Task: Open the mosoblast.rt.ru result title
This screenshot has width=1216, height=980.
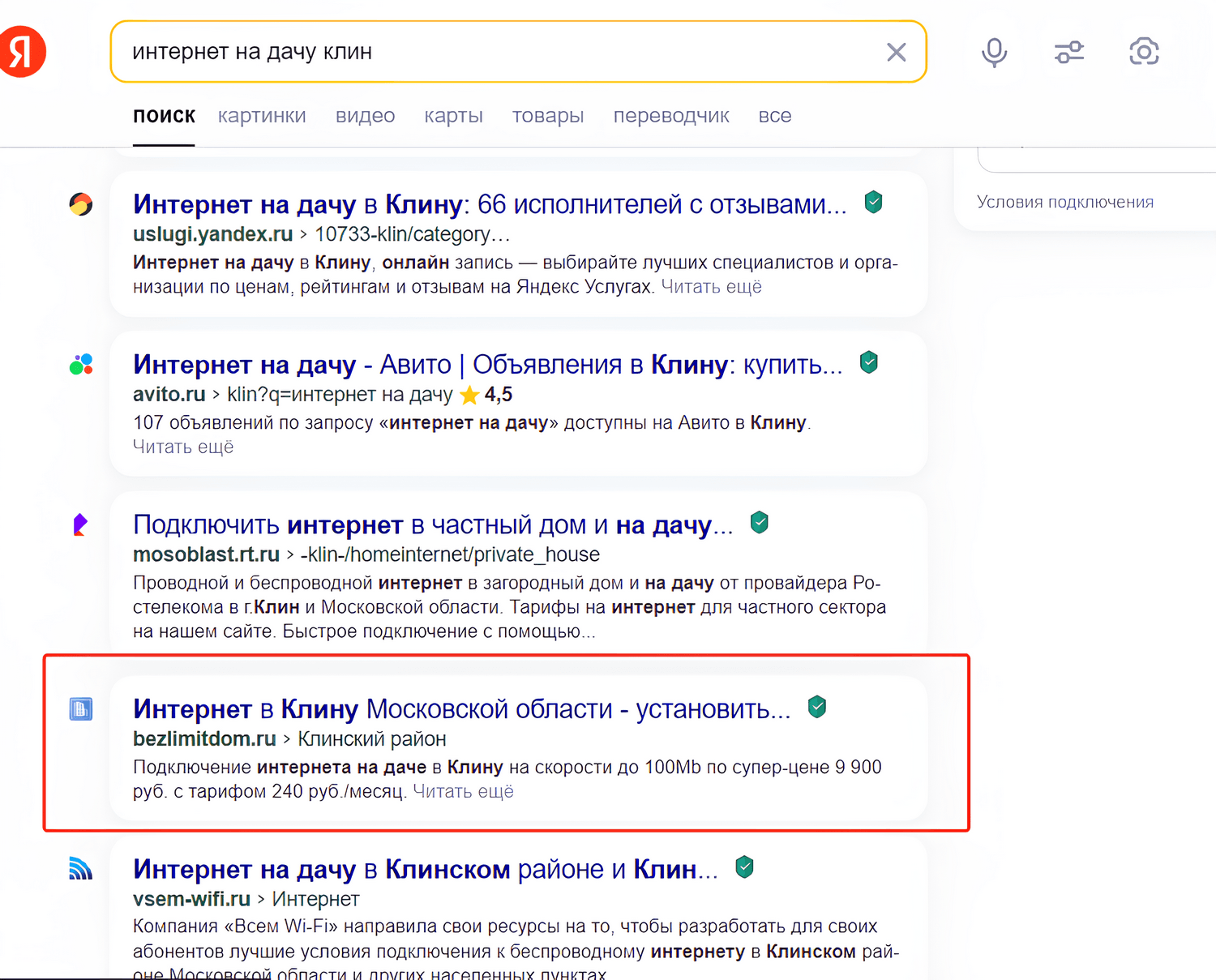Action: (433, 525)
